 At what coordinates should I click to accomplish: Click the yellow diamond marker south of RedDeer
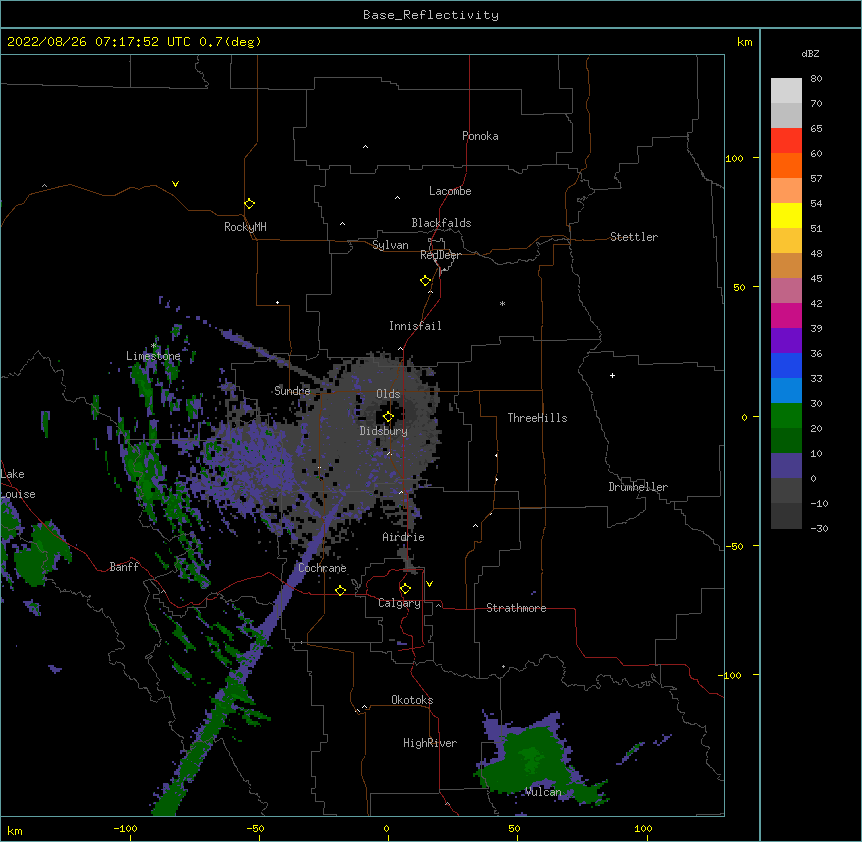pos(425,281)
